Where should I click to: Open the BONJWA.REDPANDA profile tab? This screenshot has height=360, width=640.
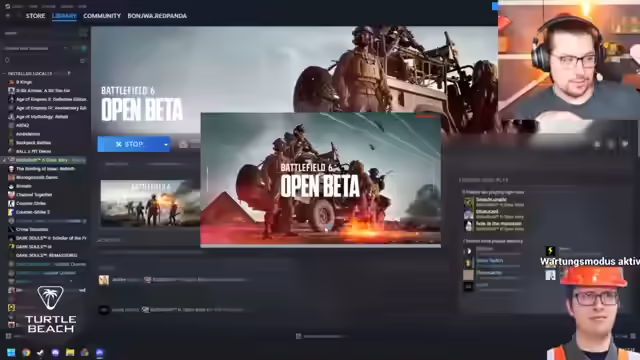157,16
